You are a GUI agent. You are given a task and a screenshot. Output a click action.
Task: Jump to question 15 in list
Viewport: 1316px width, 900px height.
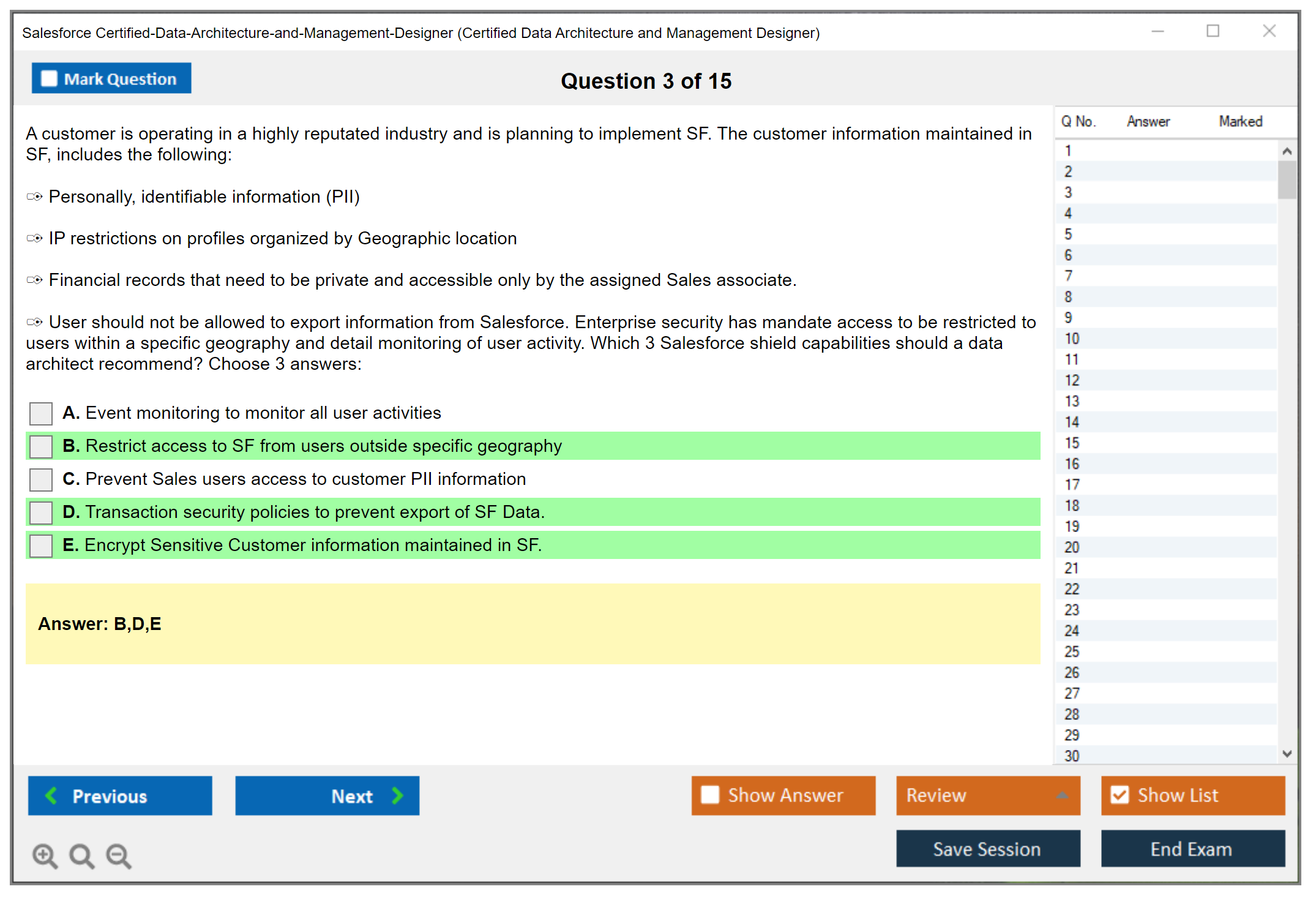coord(1072,443)
